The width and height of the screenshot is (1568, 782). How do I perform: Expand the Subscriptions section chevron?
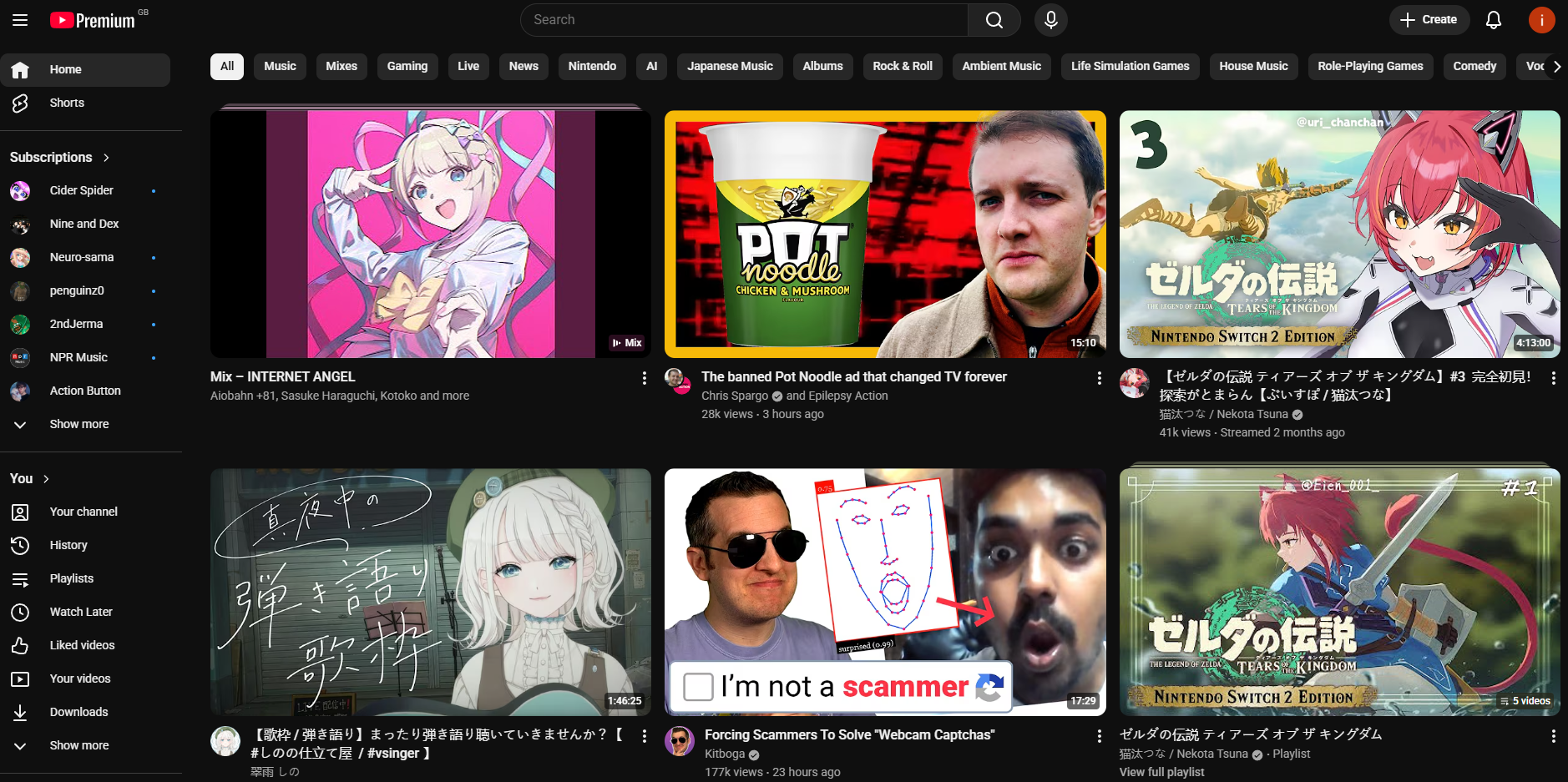tap(106, 158)
